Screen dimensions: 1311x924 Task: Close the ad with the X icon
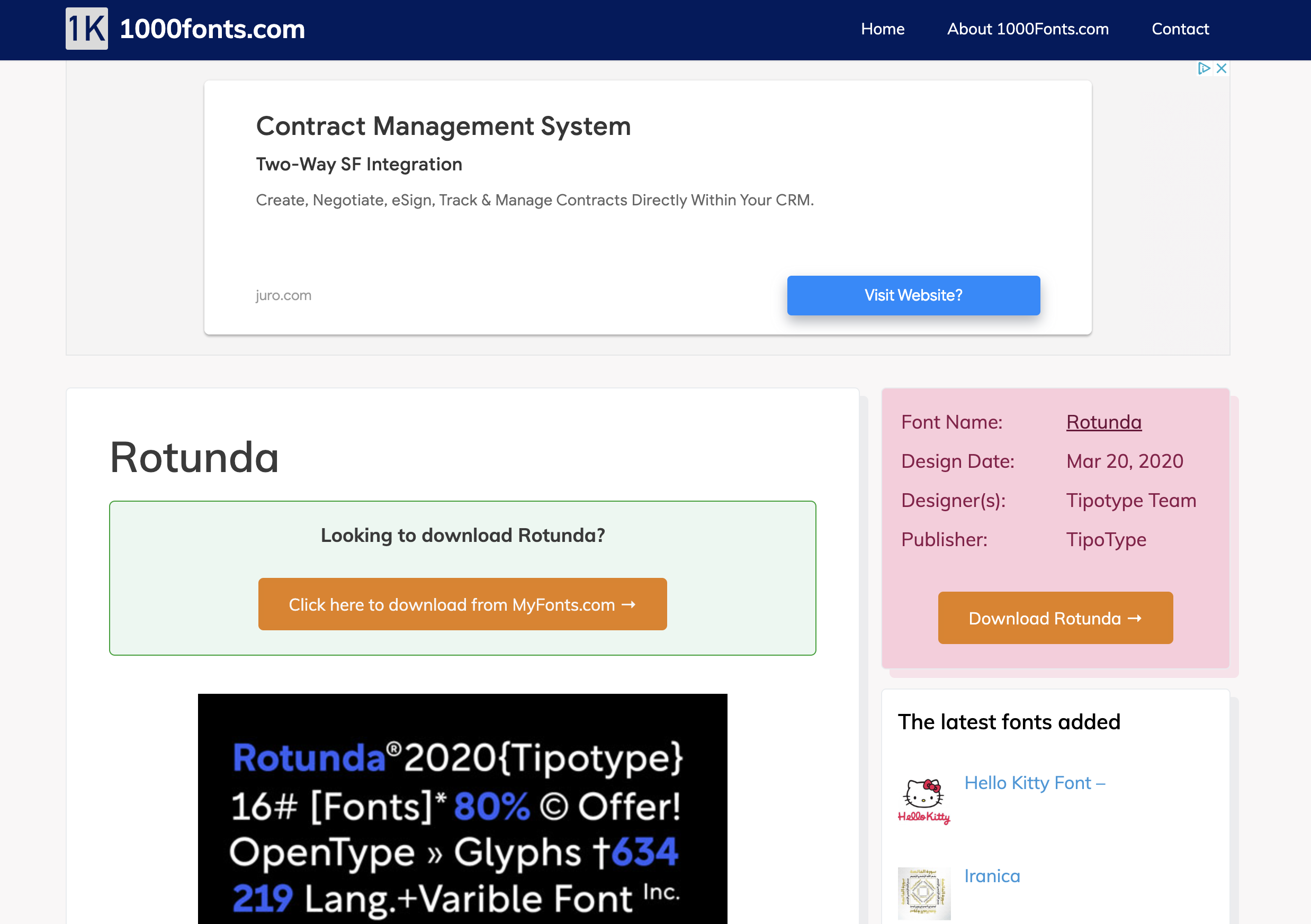[1222, 68]
